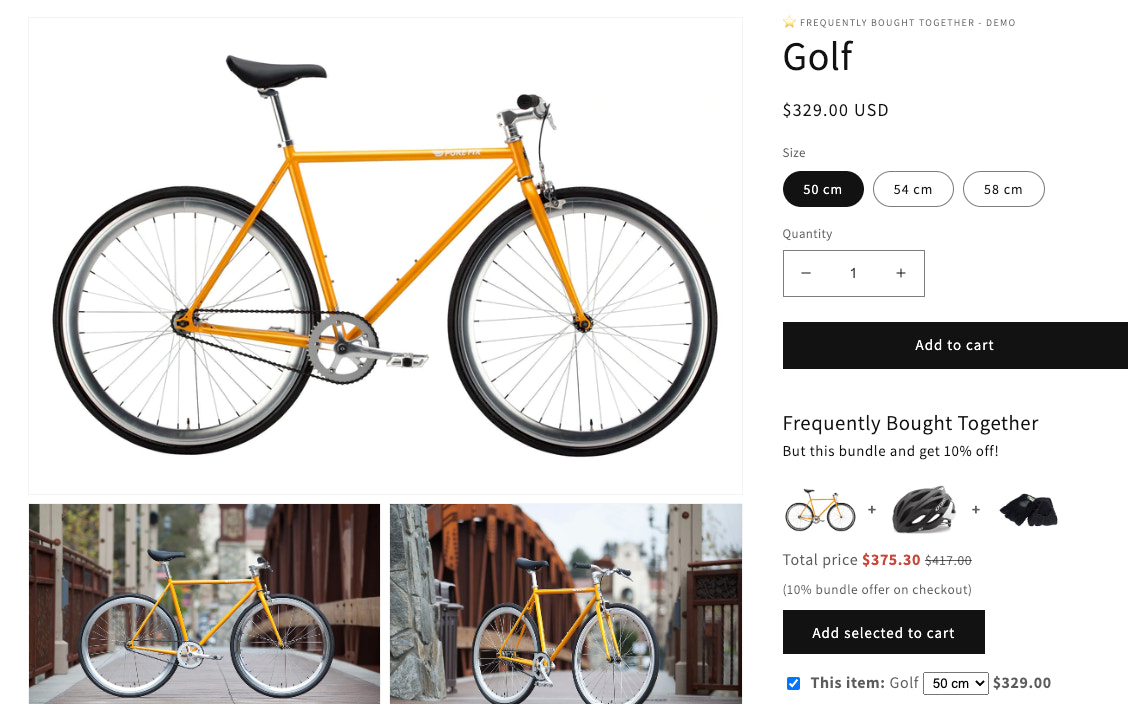Select the 54 cm size option
This screenshot has width=1145, height=704.
tap(913, 189)
